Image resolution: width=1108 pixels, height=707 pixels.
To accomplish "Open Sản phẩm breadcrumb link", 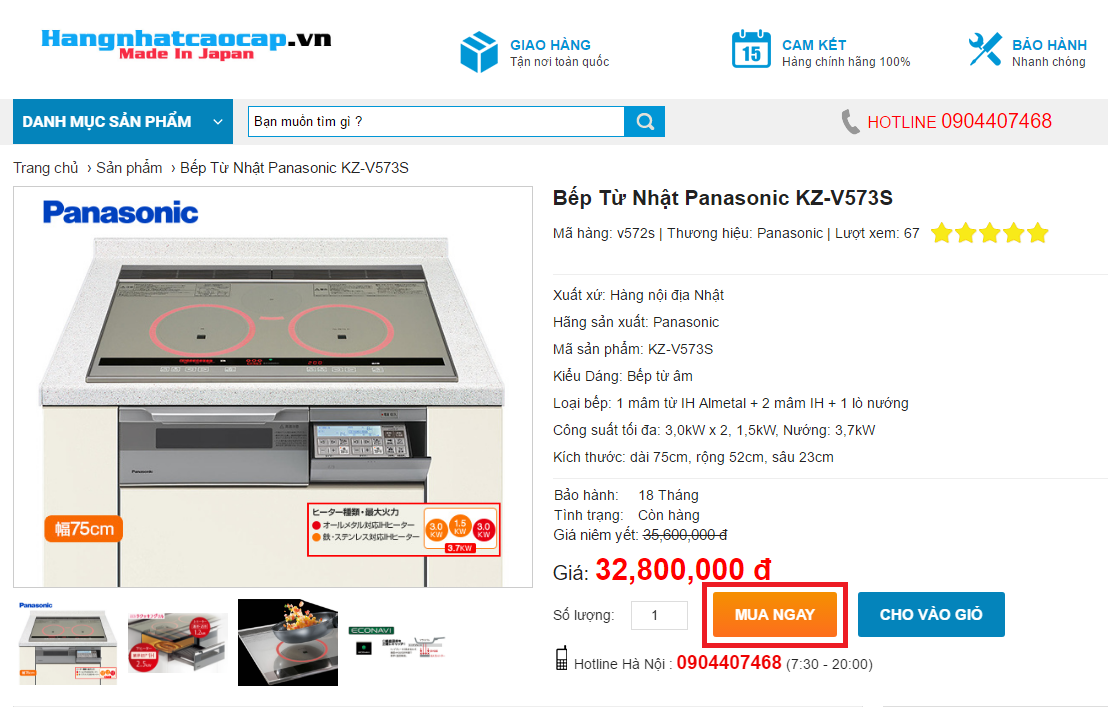I will click(x=129, y=168).
